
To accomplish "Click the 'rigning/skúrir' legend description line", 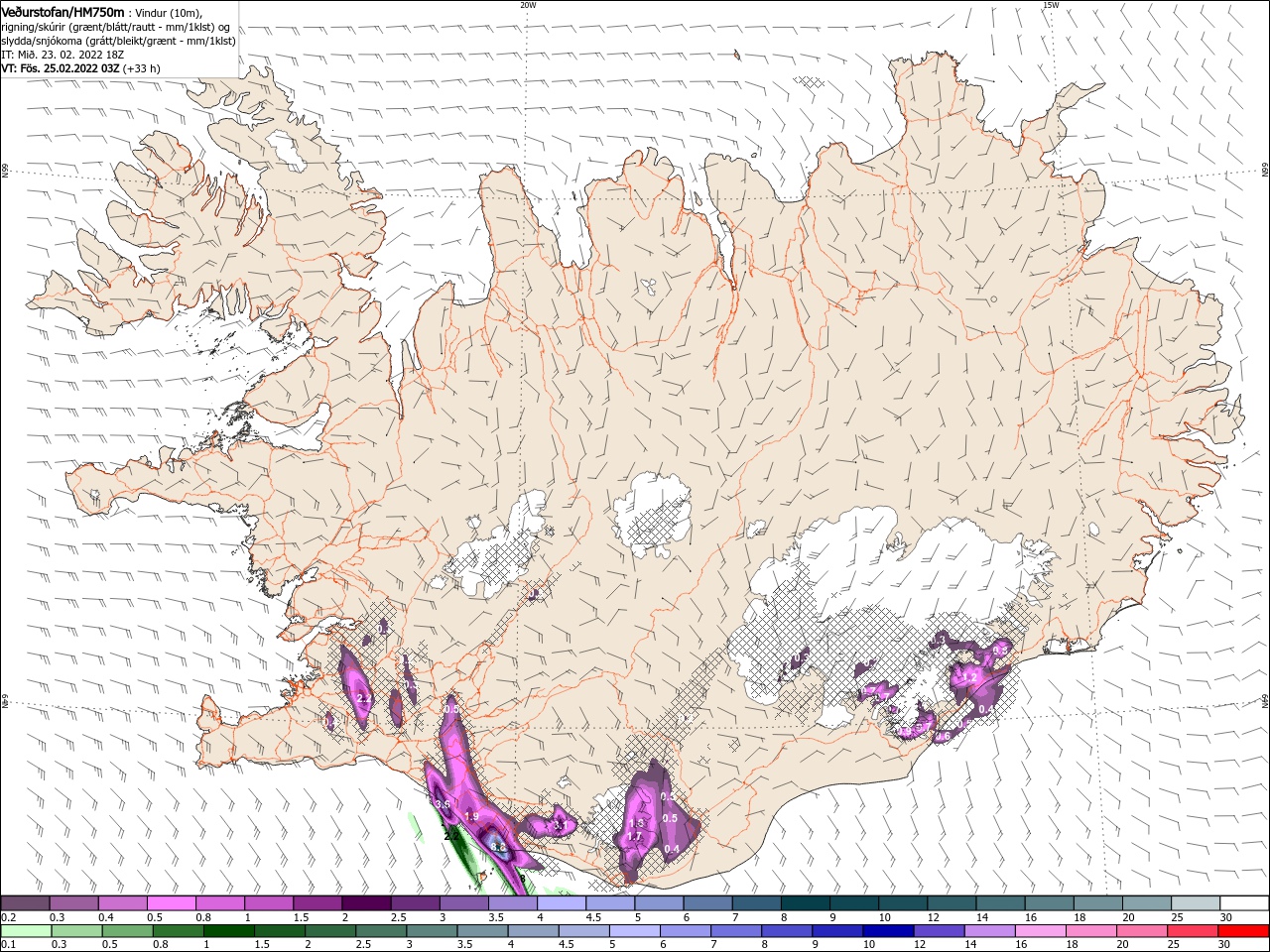I will (116, 27).
